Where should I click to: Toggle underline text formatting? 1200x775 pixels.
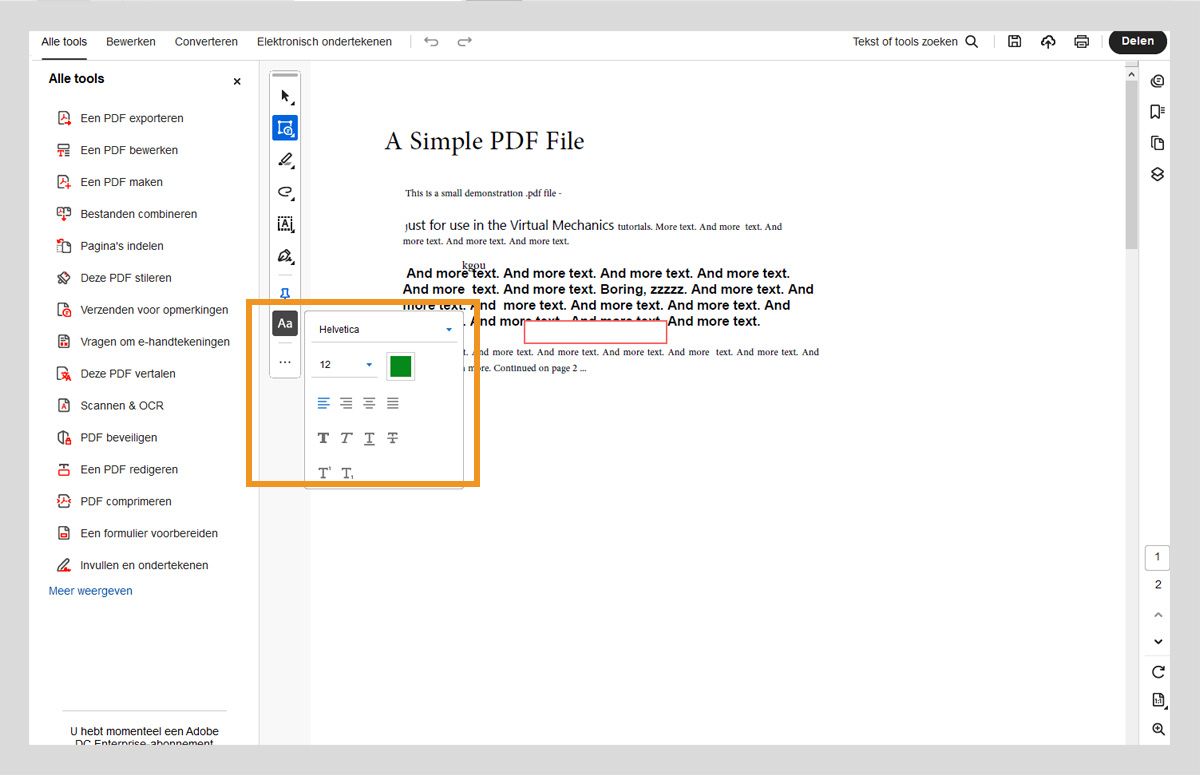369,438
